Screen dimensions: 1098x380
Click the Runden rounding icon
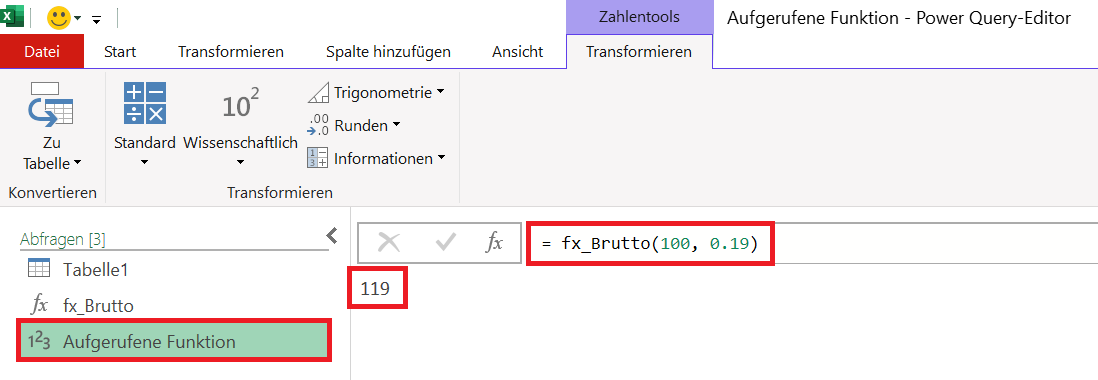point(318,125)
